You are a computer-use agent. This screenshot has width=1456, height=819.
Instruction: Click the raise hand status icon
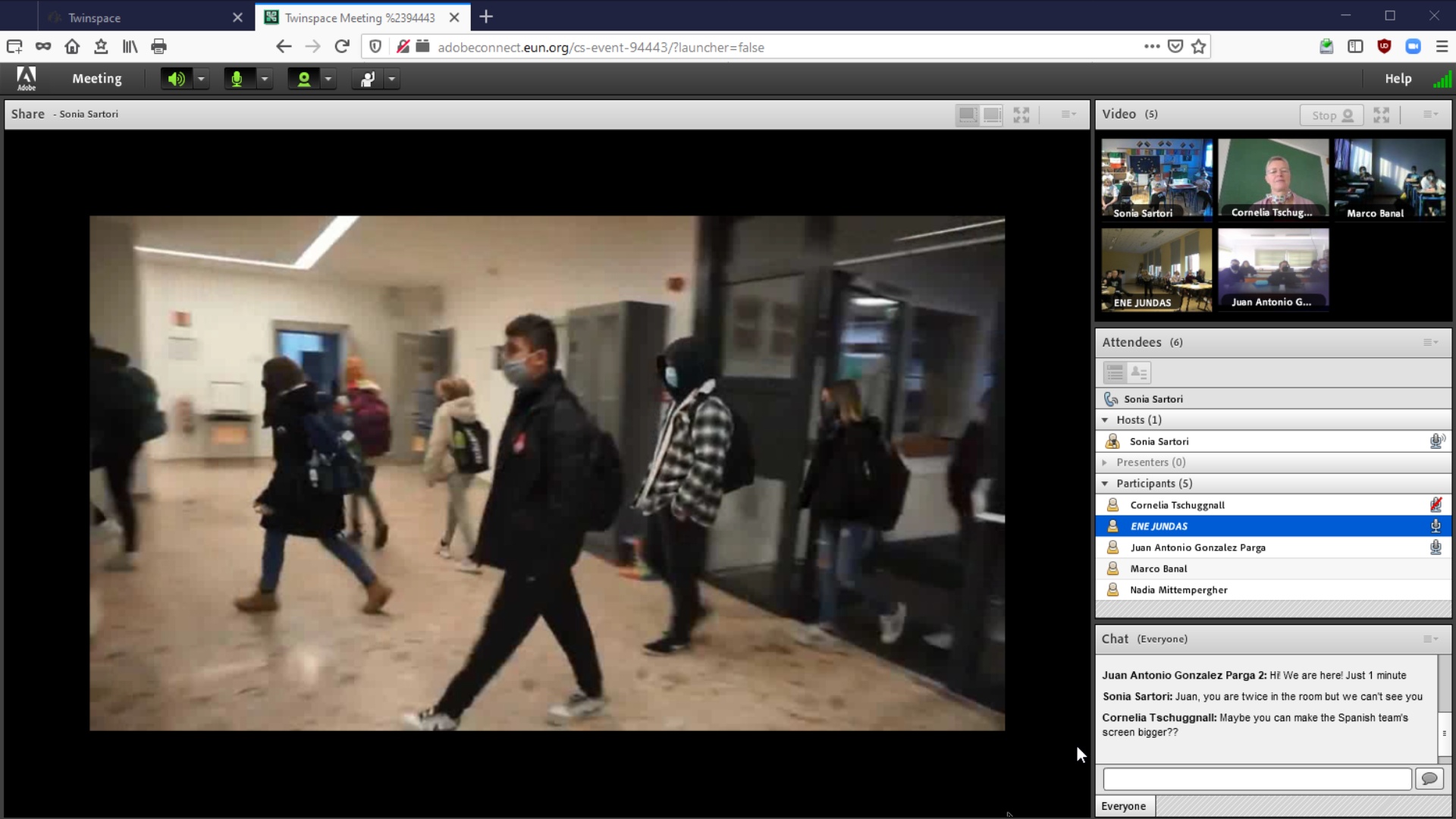pyautogui.click(x=368, y=79)
